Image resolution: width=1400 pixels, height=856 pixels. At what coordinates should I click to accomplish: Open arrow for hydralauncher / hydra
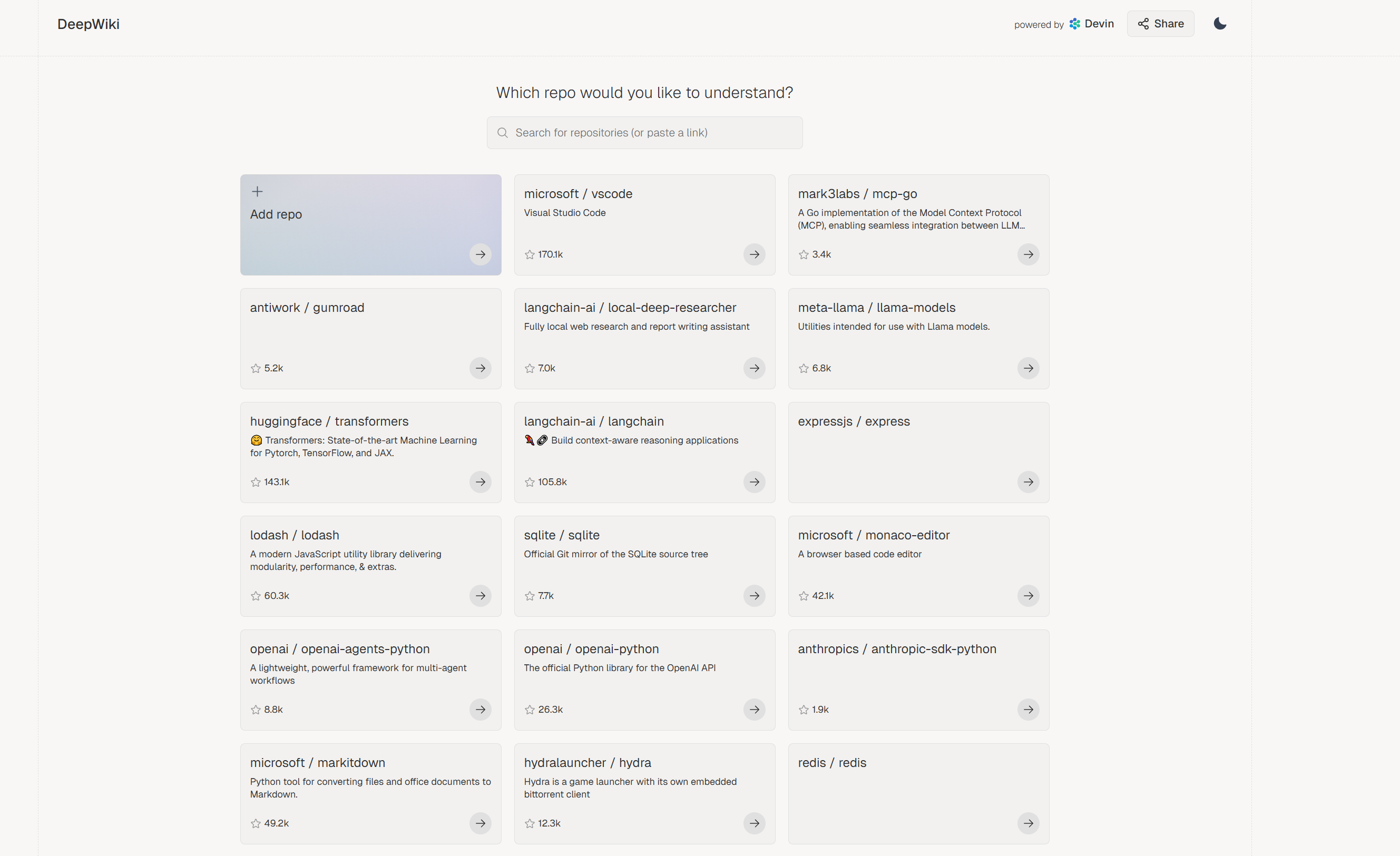754,823
